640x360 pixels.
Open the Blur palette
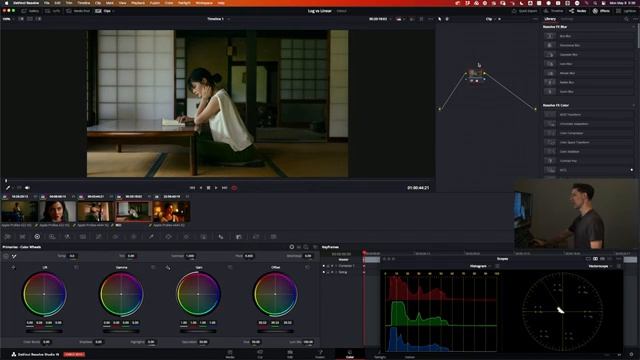pos(221,237)
